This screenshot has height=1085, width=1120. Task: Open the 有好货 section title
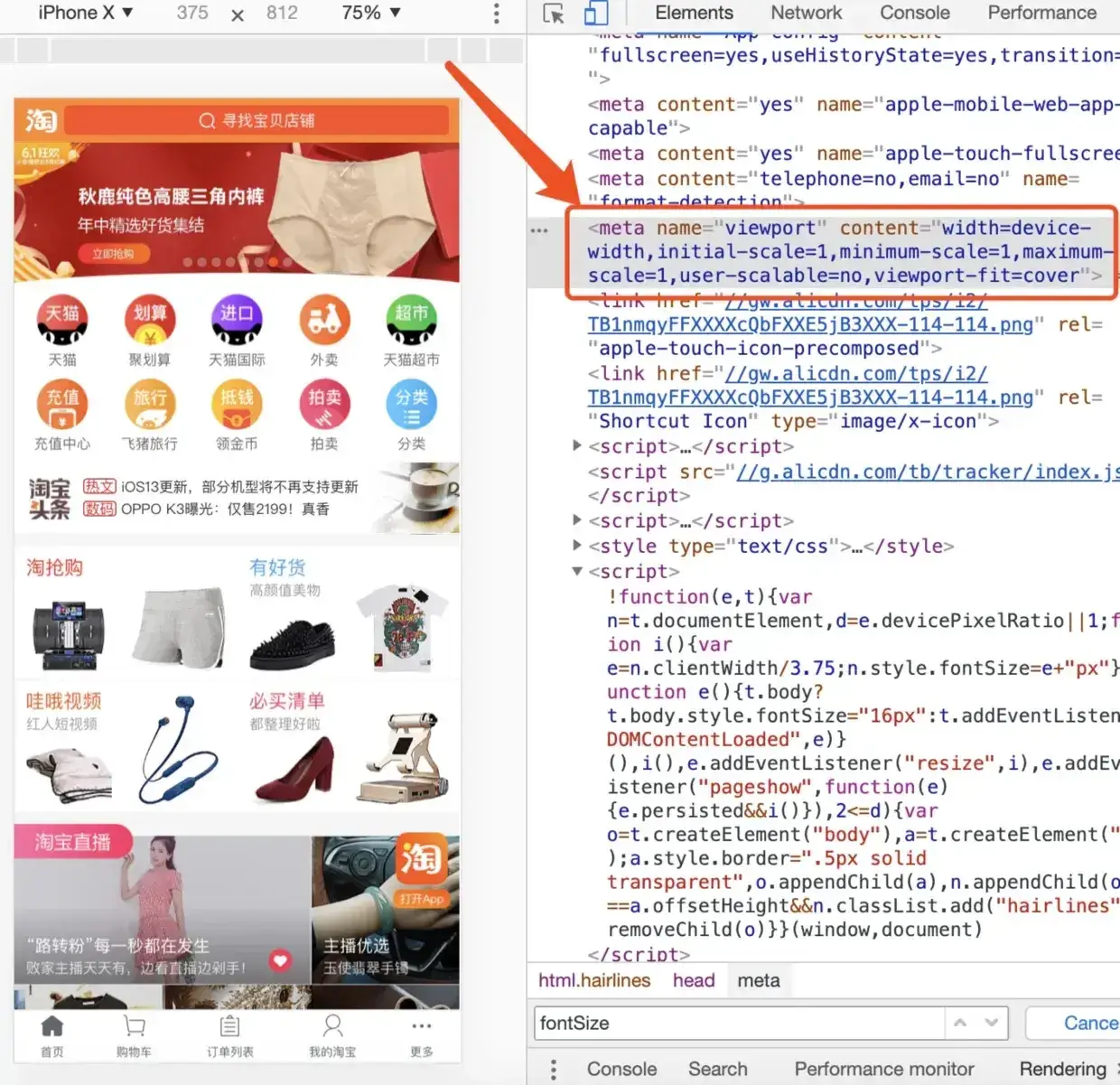277,567
